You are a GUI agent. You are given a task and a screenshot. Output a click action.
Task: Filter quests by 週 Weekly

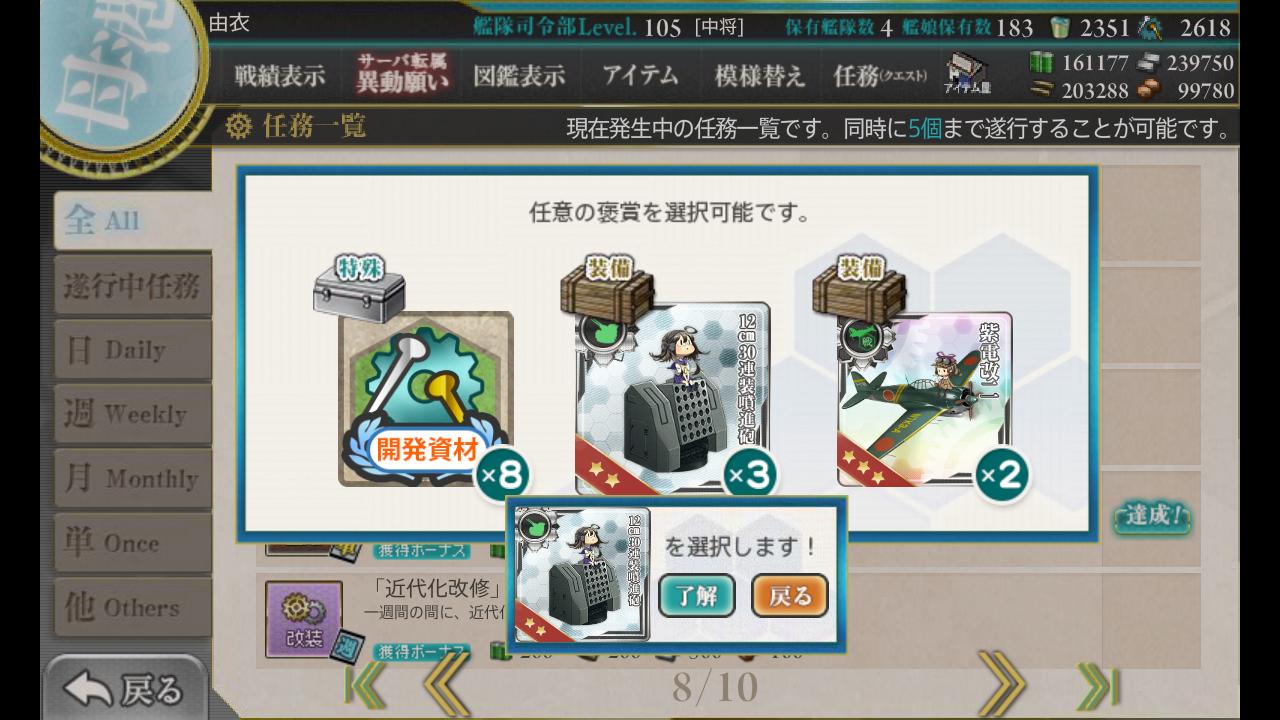[x=133, y=414]
